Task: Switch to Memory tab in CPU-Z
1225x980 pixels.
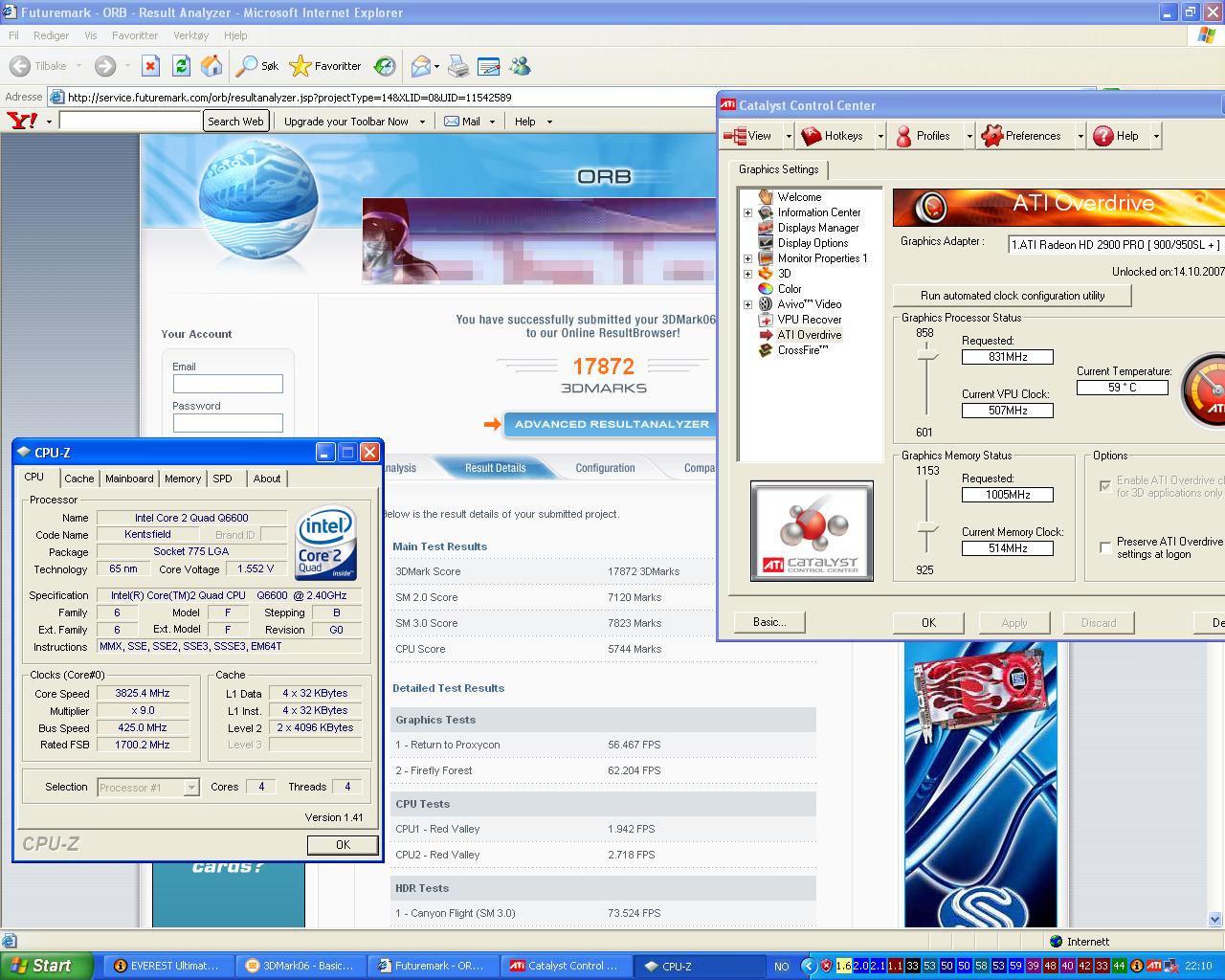Action: [x=183, y=479]
